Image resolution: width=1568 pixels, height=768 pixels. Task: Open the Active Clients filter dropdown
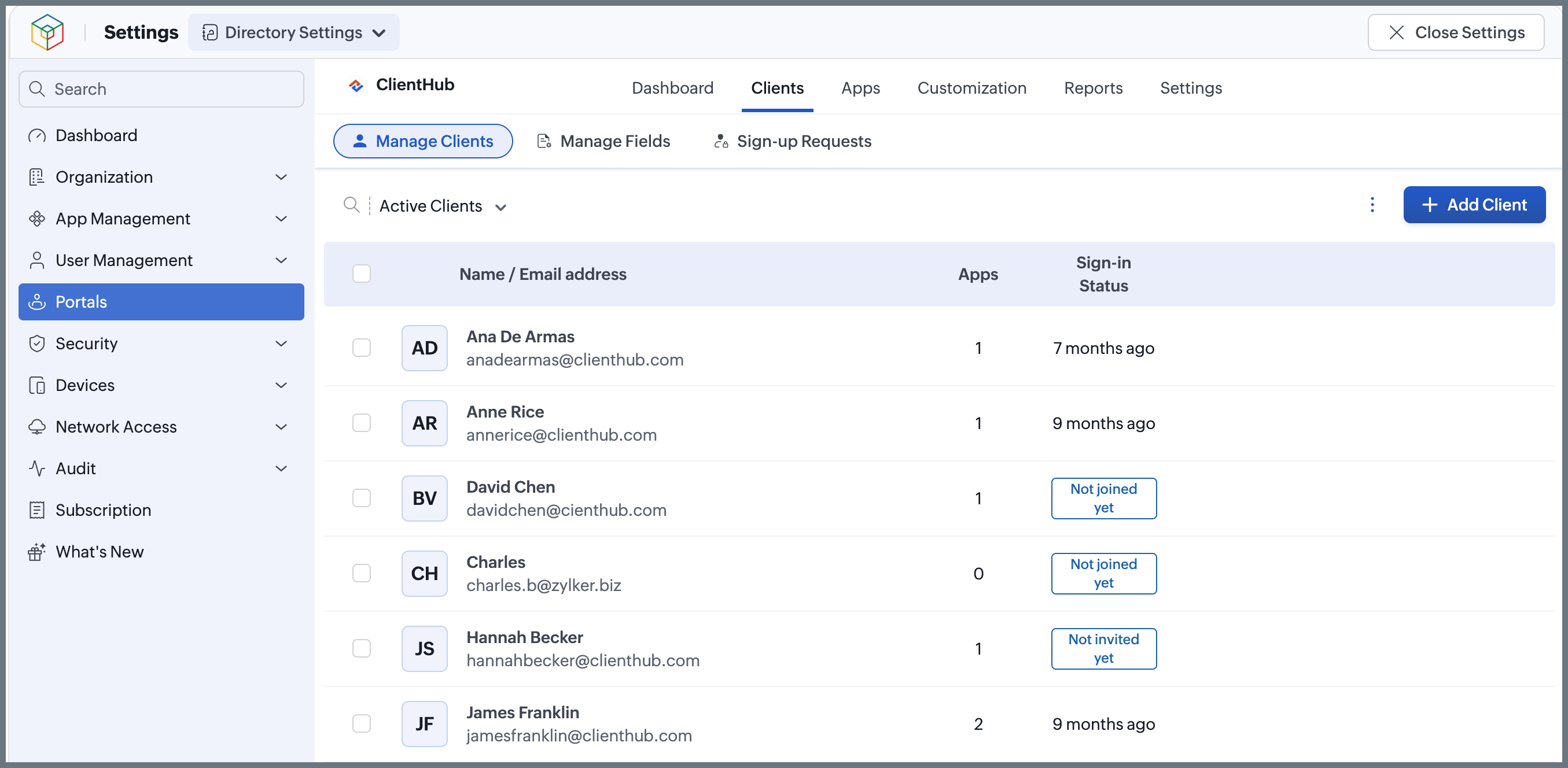pos(443,206)
